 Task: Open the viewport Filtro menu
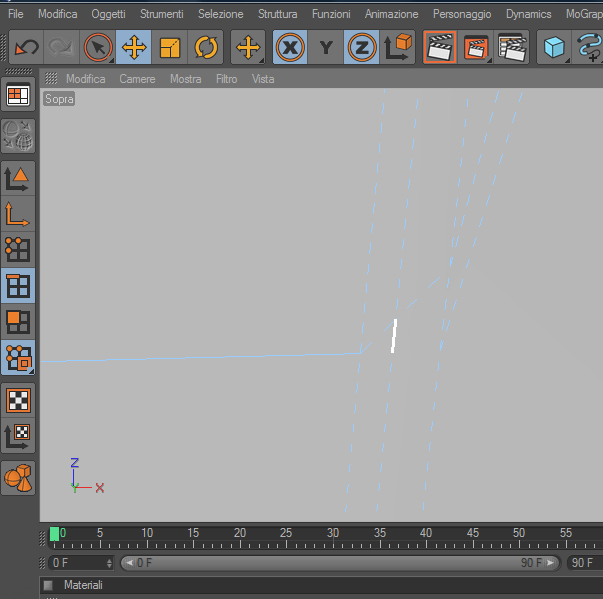(227, 79)
